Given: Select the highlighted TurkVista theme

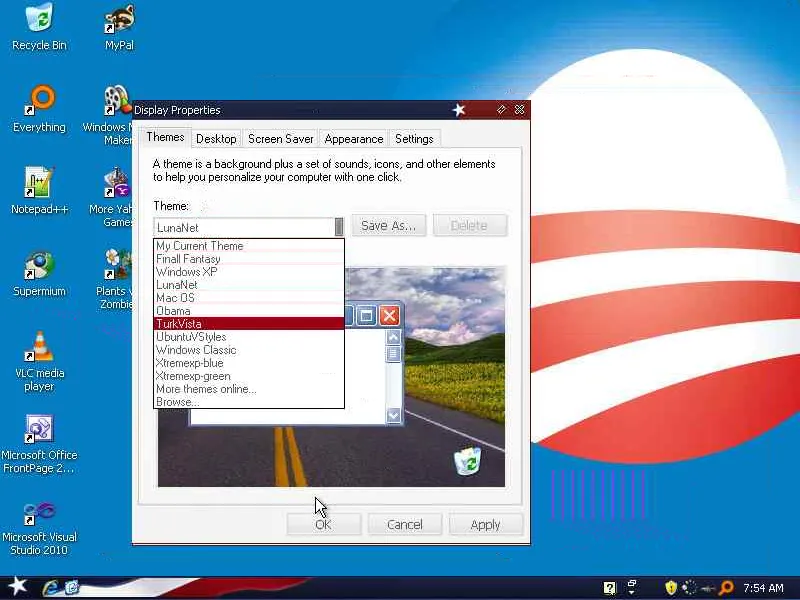Looking at the screenshot, I should 249,324.
